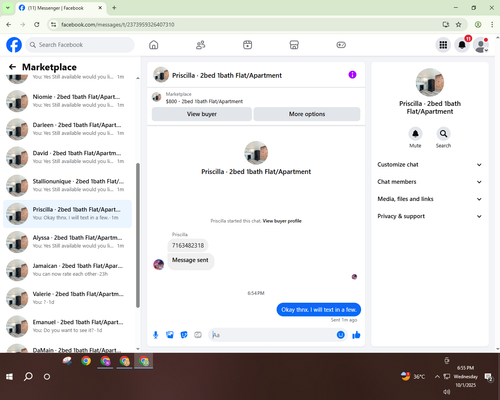The width and height of the screenshot is (500, 400).
Task: Open David's 2bed 1bath chat
Action: click(67, 157)
